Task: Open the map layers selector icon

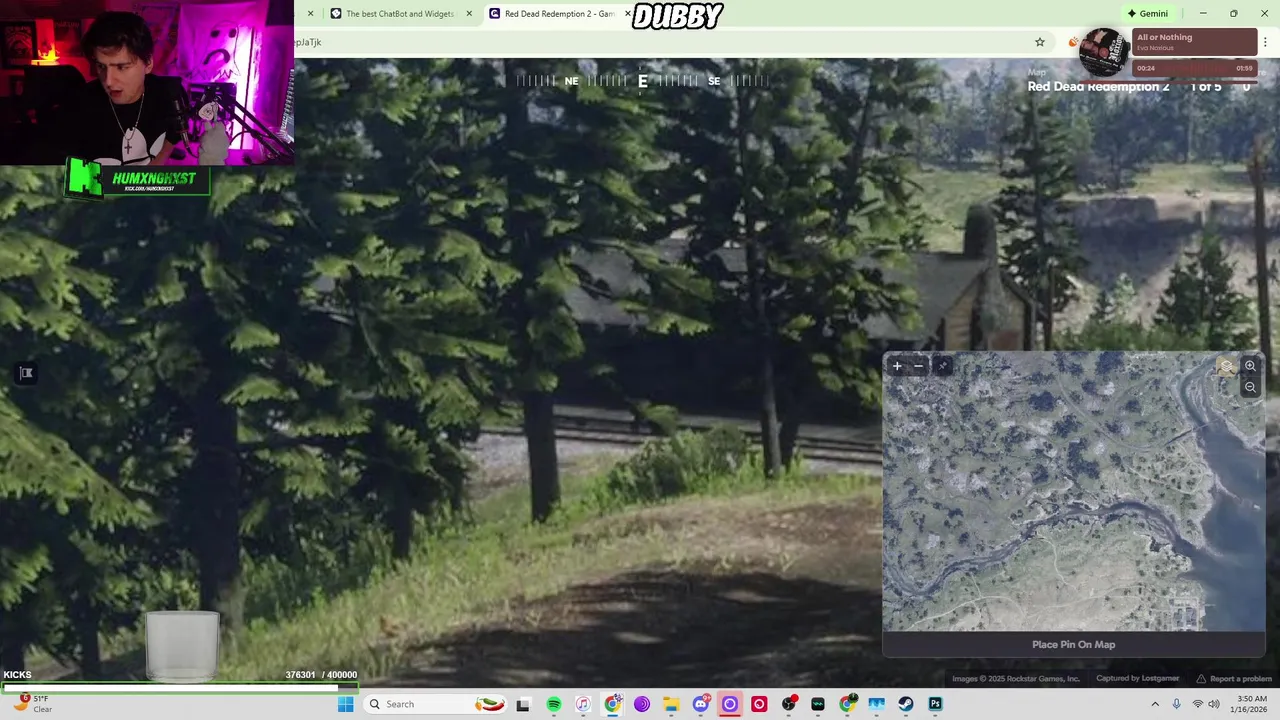Action: click(x=1227, y=366)
